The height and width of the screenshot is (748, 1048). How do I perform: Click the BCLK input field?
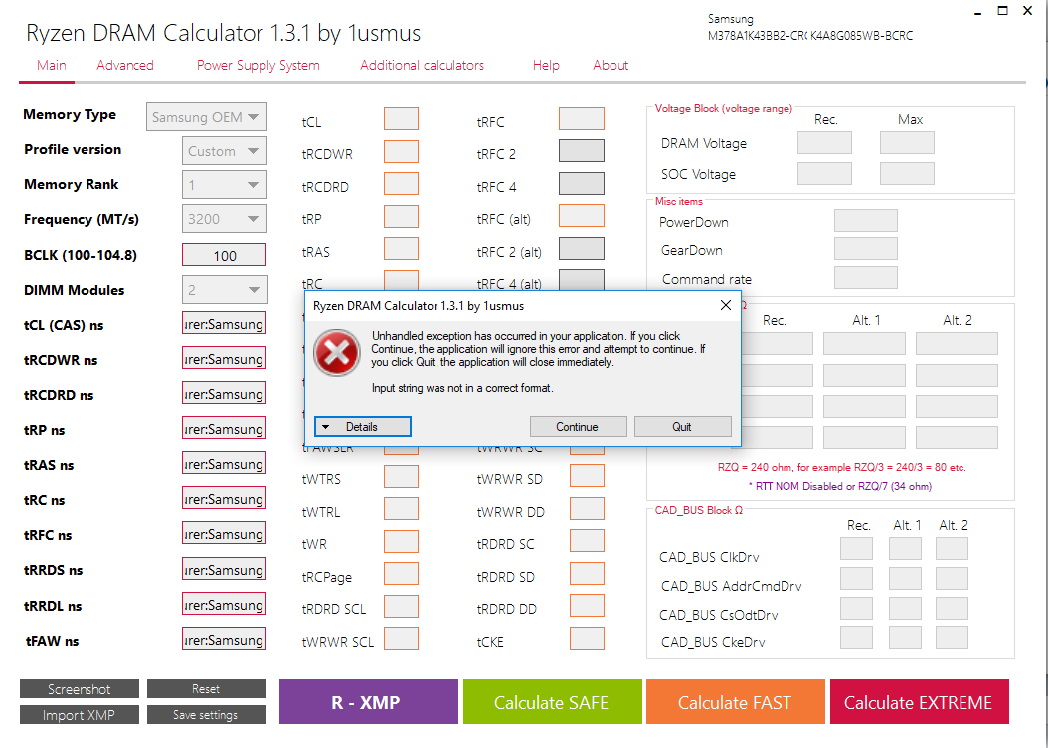[224, 255]
